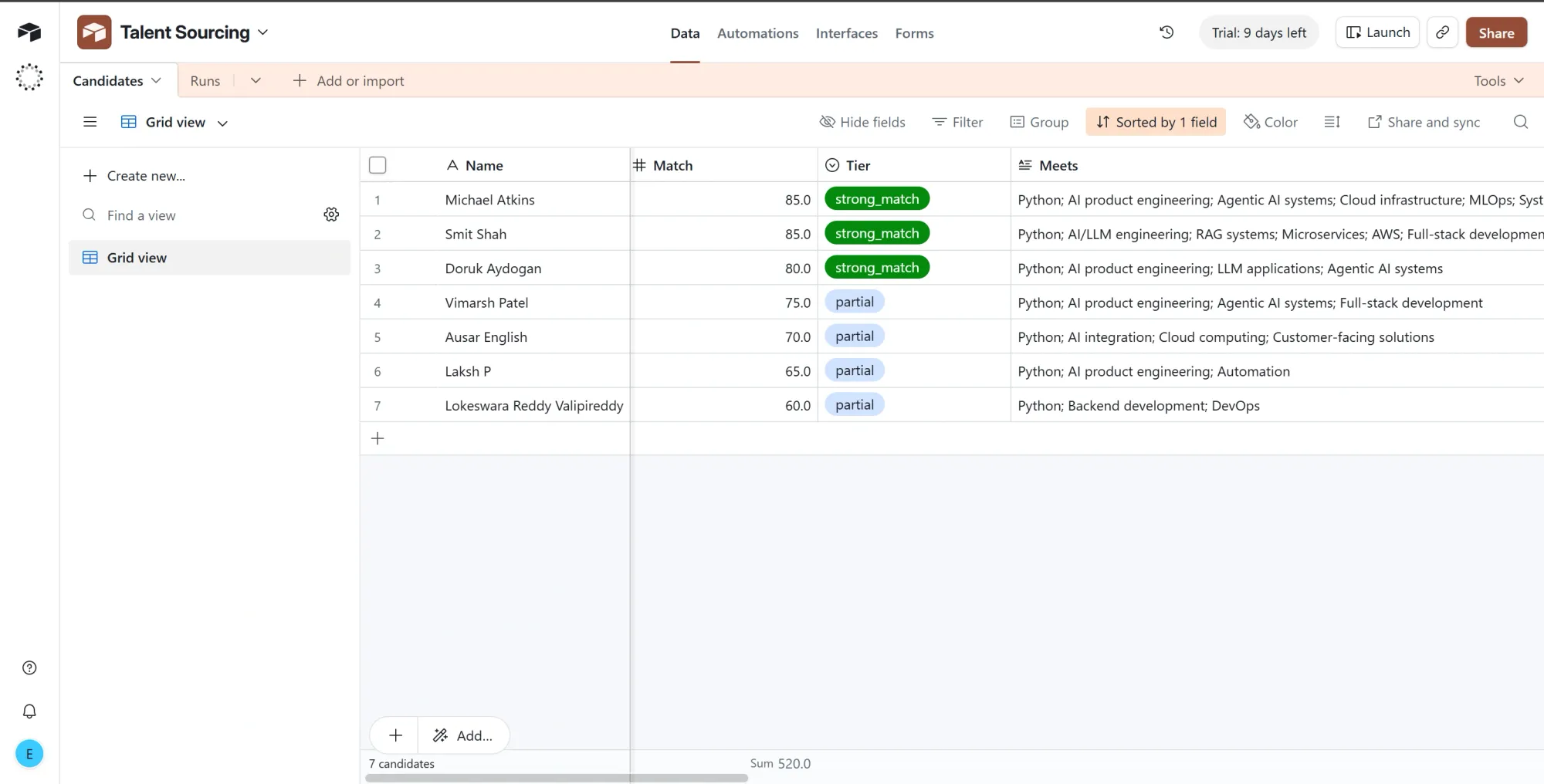The height and width of the screenshot is (784, 1544).
Task: Select Laksh P's Meets cell ending in Automation
Action: point(1277,371)
